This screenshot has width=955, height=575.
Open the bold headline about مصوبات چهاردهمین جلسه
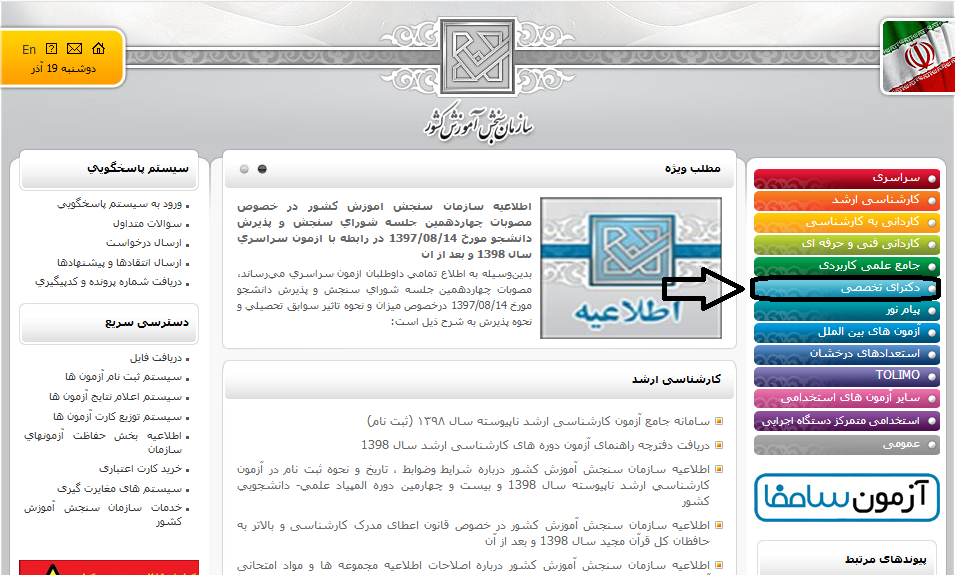point(384,230)
